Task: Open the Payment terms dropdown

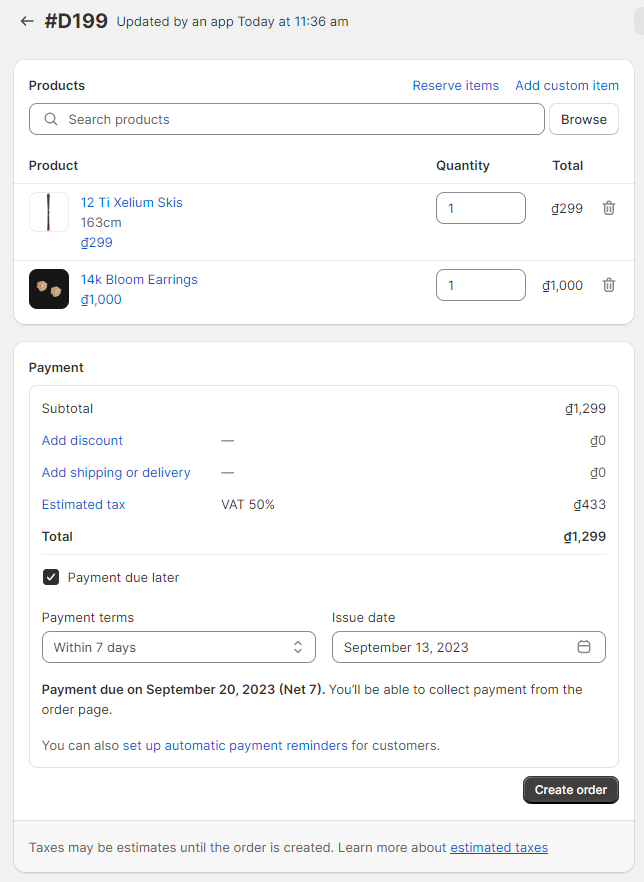Action: pyautogui.click(x=178, y=647)
